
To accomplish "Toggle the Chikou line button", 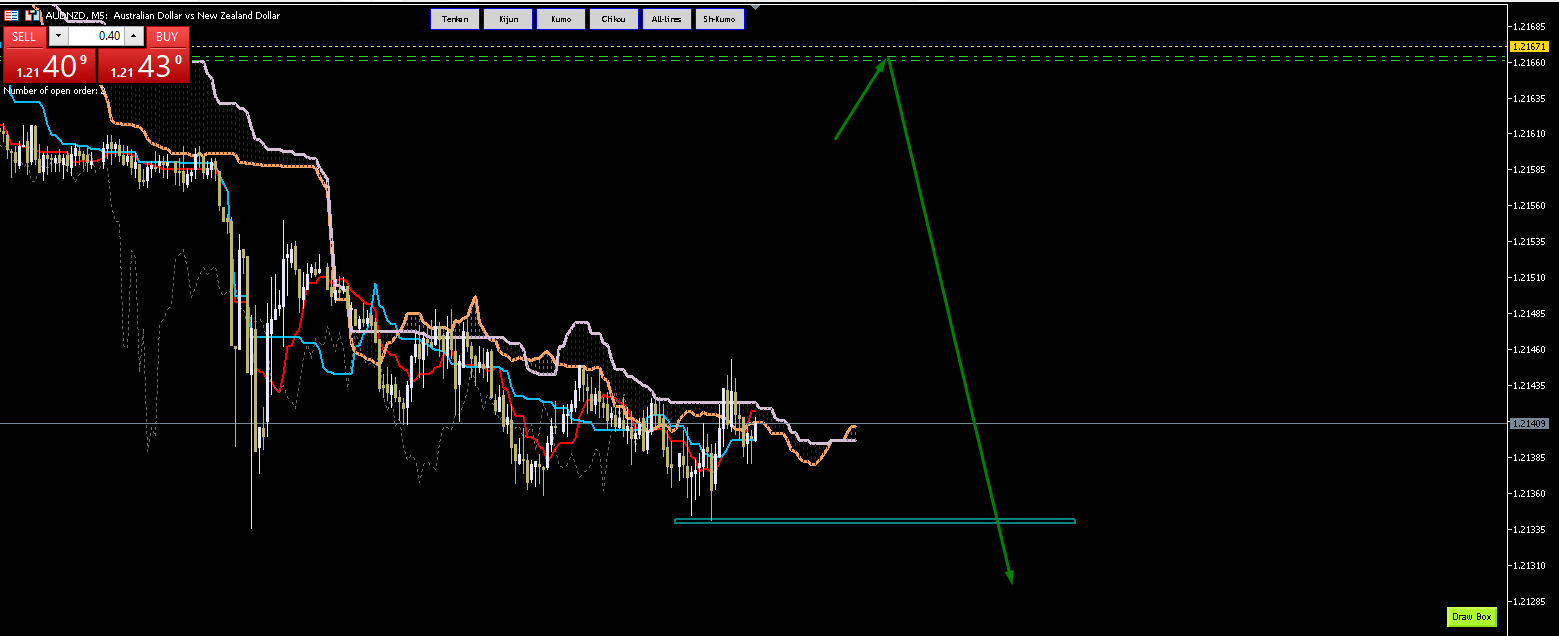I will [x=614, y=19].
